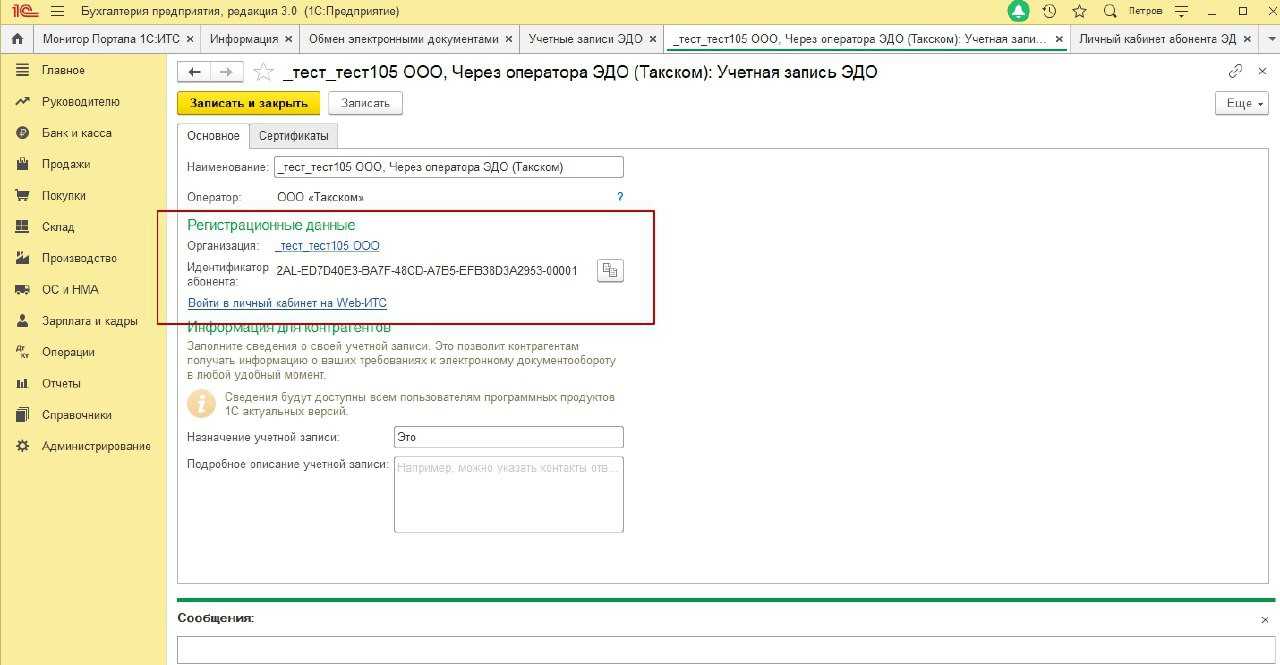Viewport: 1280px width, 665px height.
Task: Close the Учетная запись ЭДО form
Action: click(1262, 71)
